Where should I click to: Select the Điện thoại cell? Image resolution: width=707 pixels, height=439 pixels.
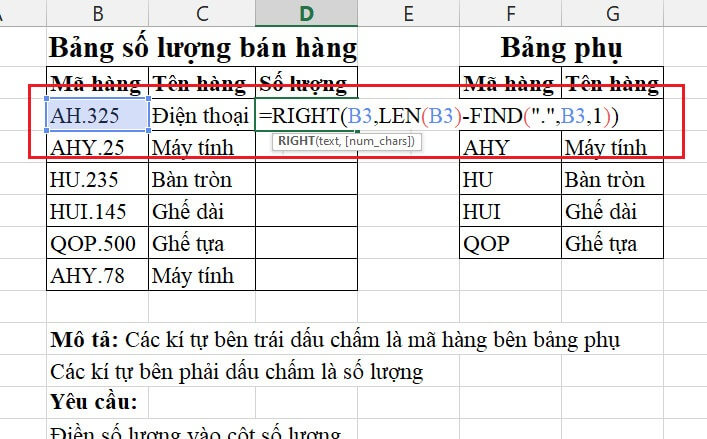[x=202, y=115]
